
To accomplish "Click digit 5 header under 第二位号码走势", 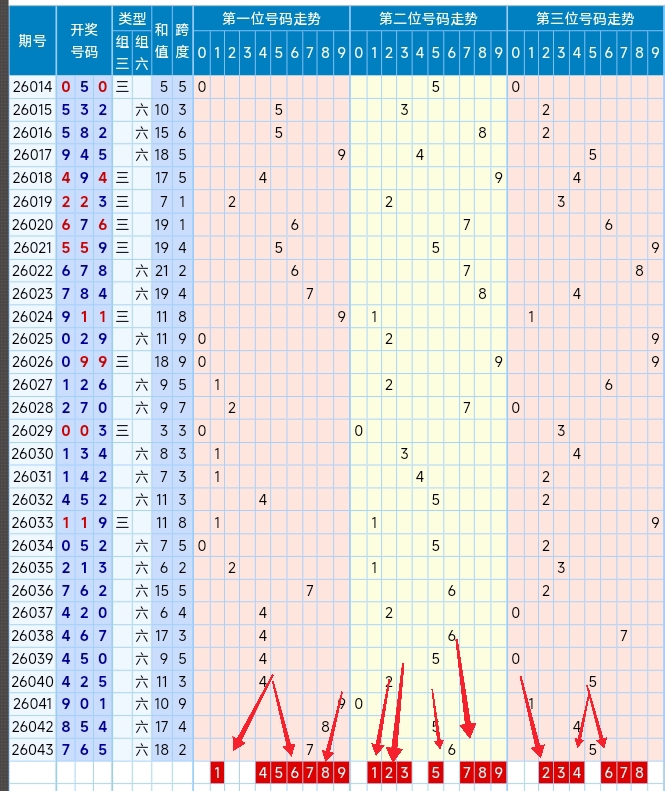I will [435, 52].
